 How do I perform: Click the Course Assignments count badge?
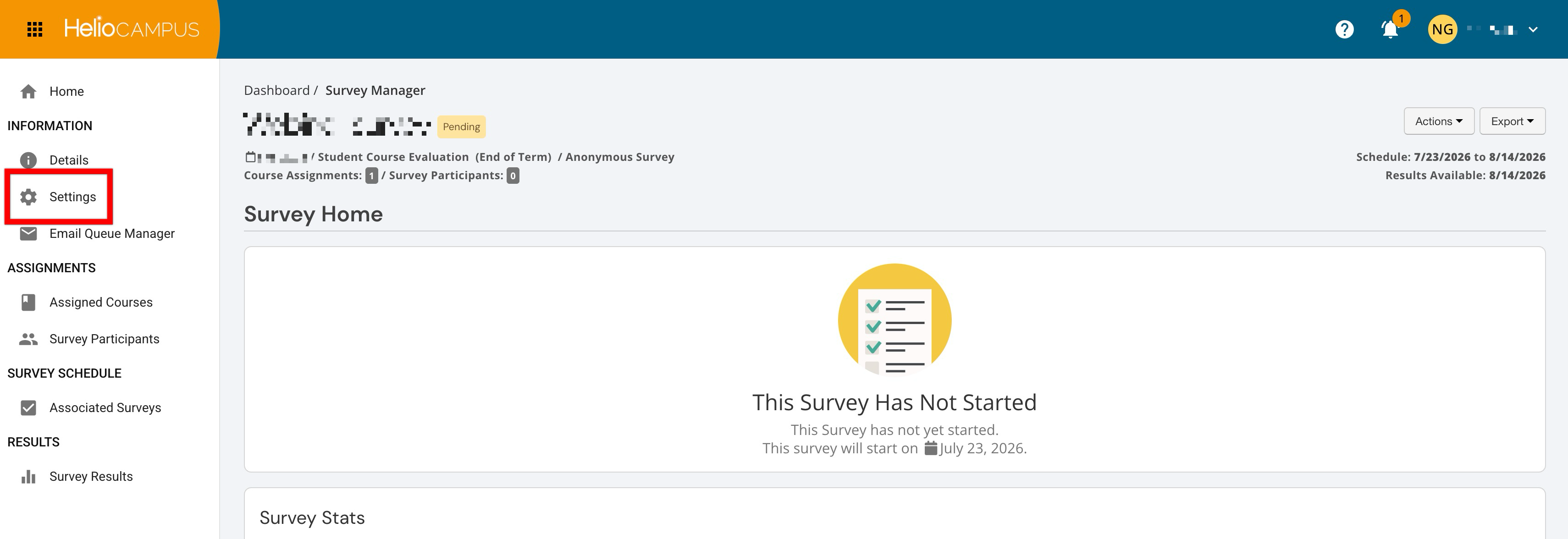point(371,176)
